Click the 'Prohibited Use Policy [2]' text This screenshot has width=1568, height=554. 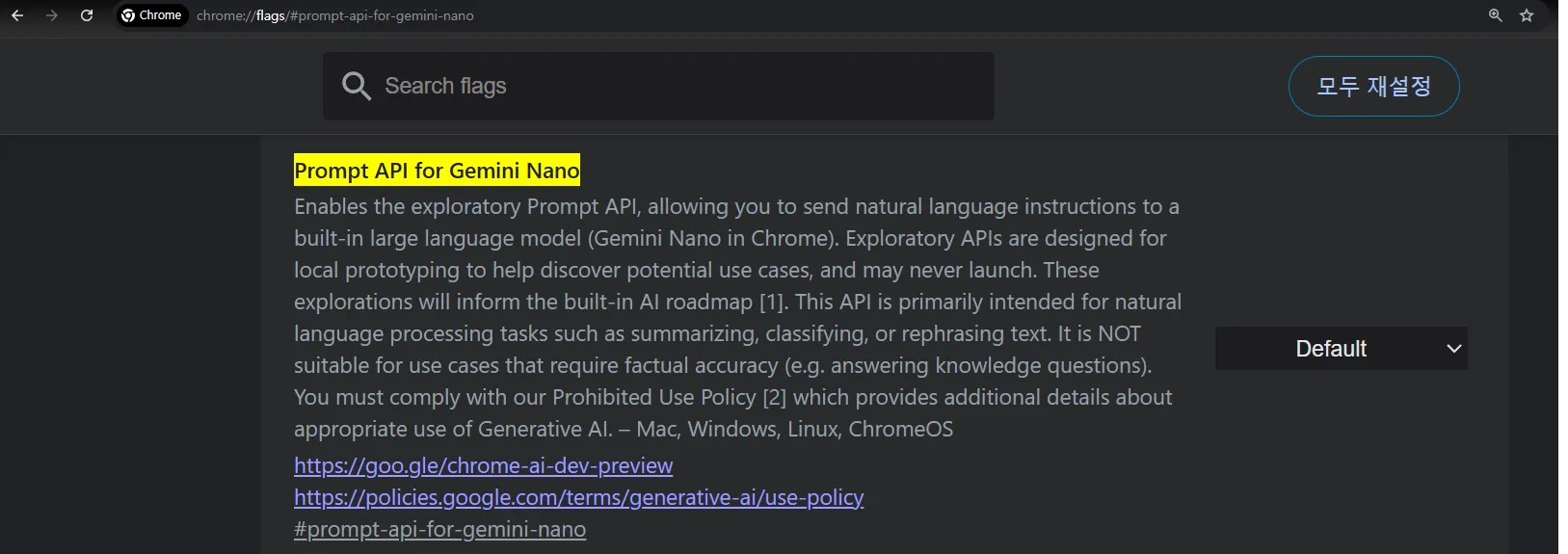(x=670, y=397)
